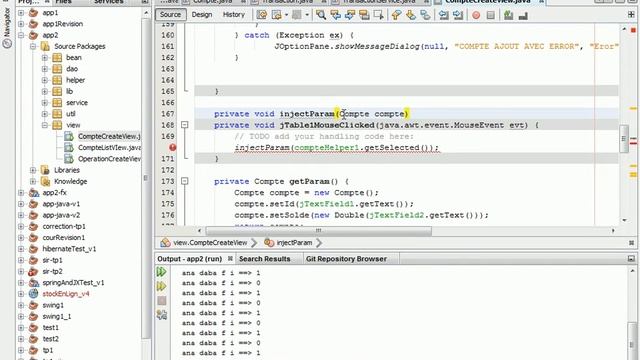The width and height of the screenshot is (640, 360).
Task: Go to Next Bookmark icon
Action: coord(411,16)
